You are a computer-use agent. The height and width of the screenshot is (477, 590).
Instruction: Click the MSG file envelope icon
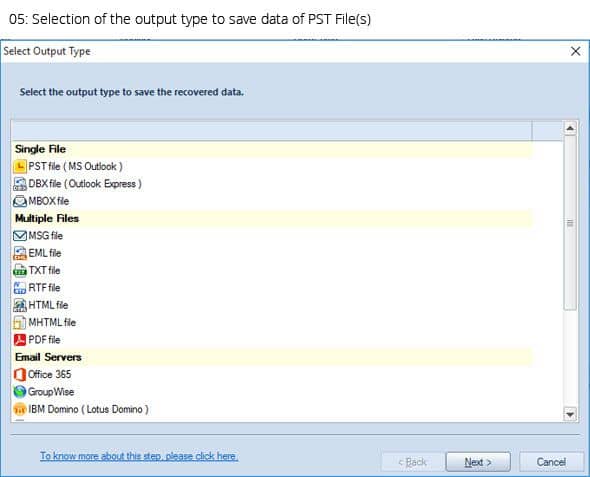20,236
